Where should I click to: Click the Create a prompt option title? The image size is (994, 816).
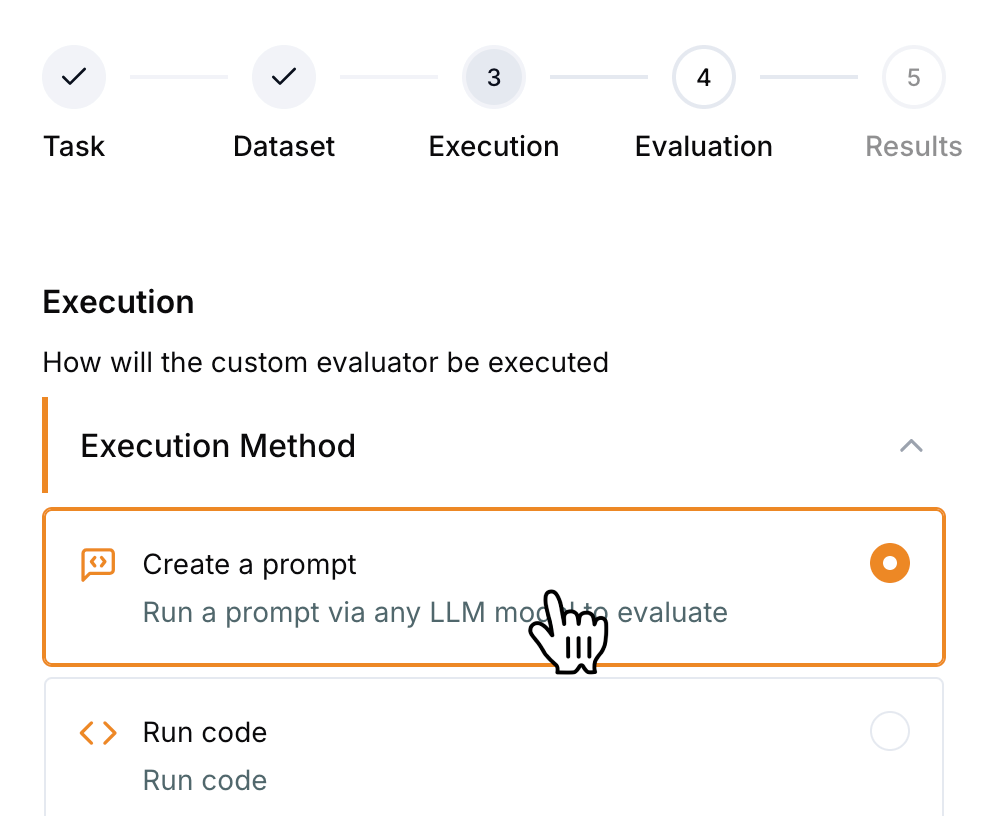250,565
